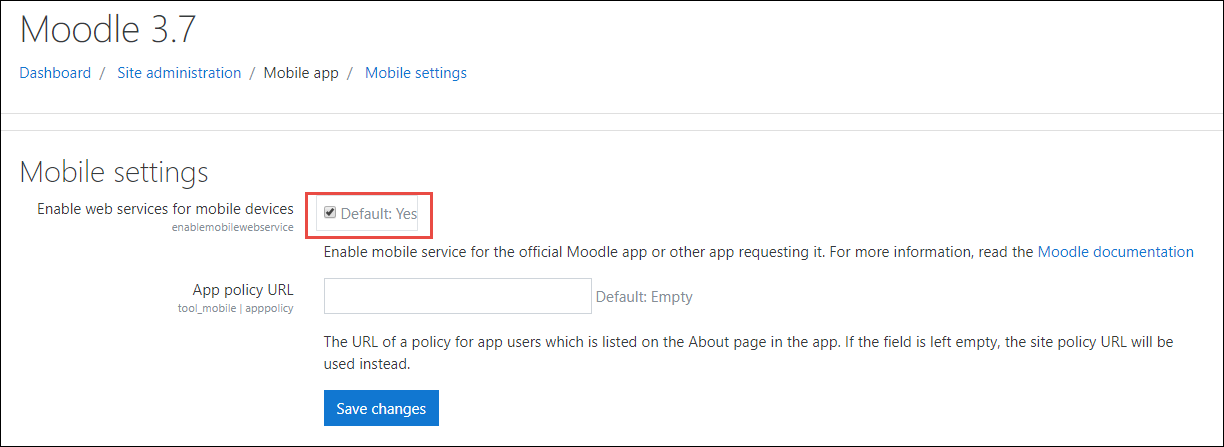Image resolution: width=1224 pixels, height=447 pixels.
Task: Toggle Enable web services for mobile devices checkbox
Action: point(329,212)
